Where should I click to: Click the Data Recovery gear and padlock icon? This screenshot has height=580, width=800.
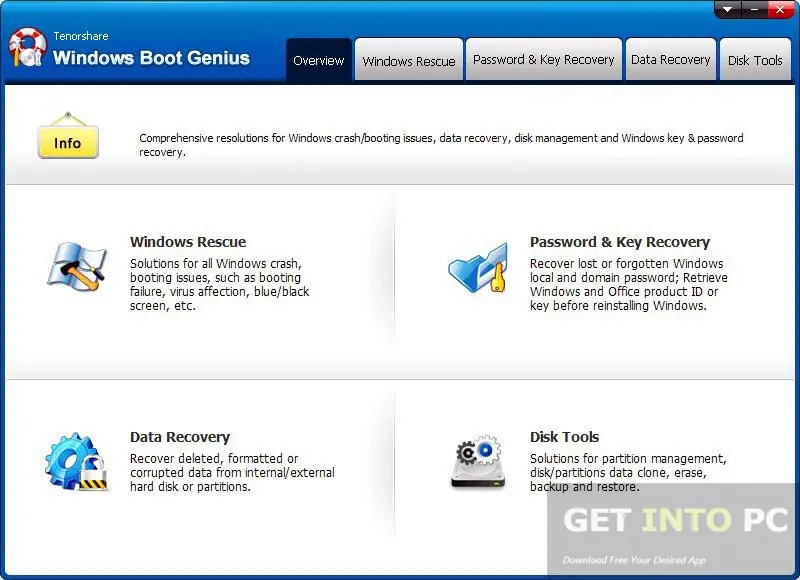coord(77,462)
